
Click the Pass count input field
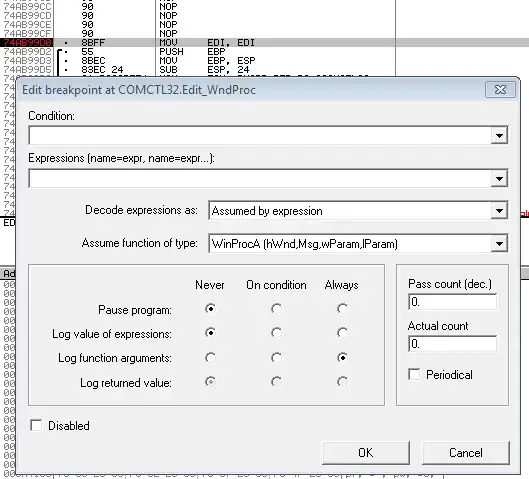click(452, 302)
